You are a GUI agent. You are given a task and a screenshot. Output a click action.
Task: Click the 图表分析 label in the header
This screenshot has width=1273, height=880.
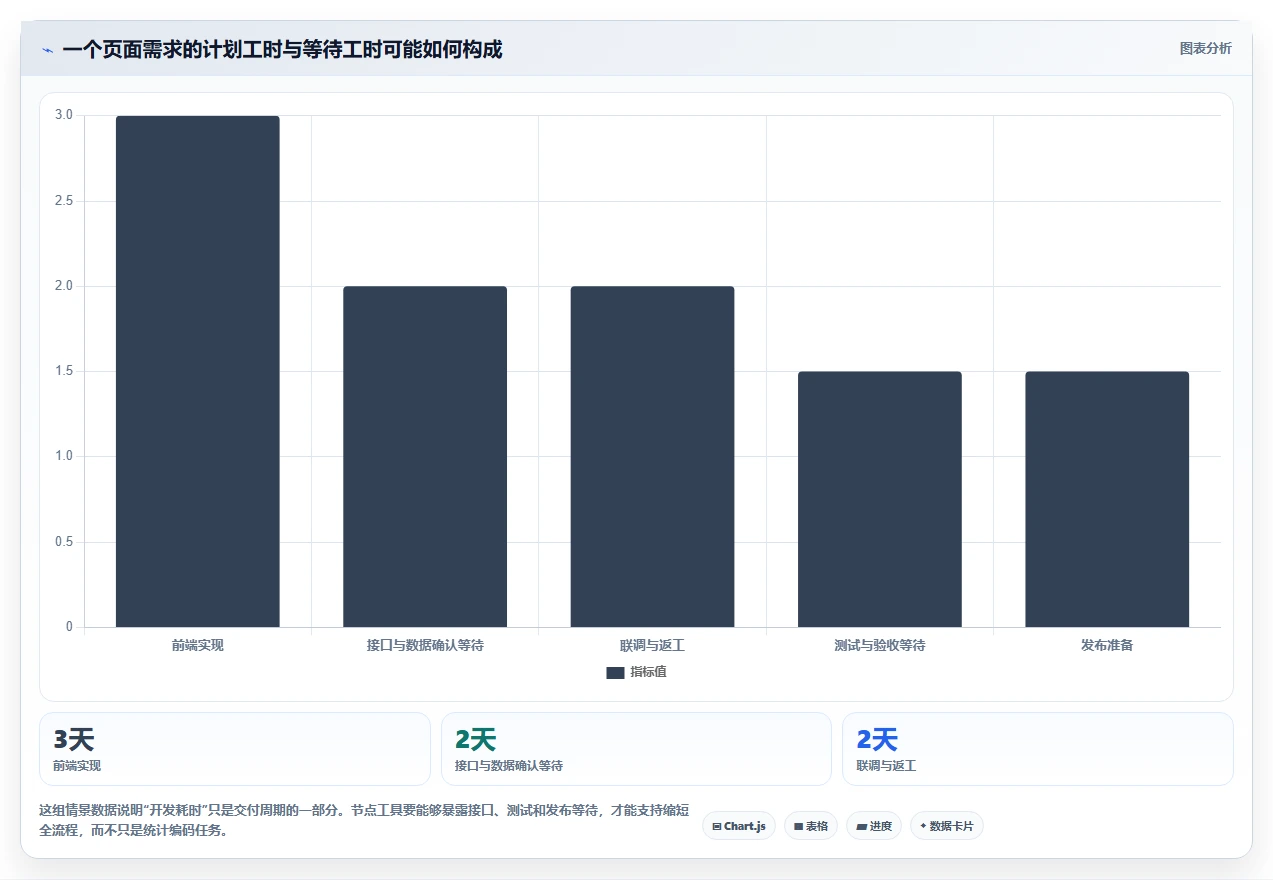tap(1205, 48)
